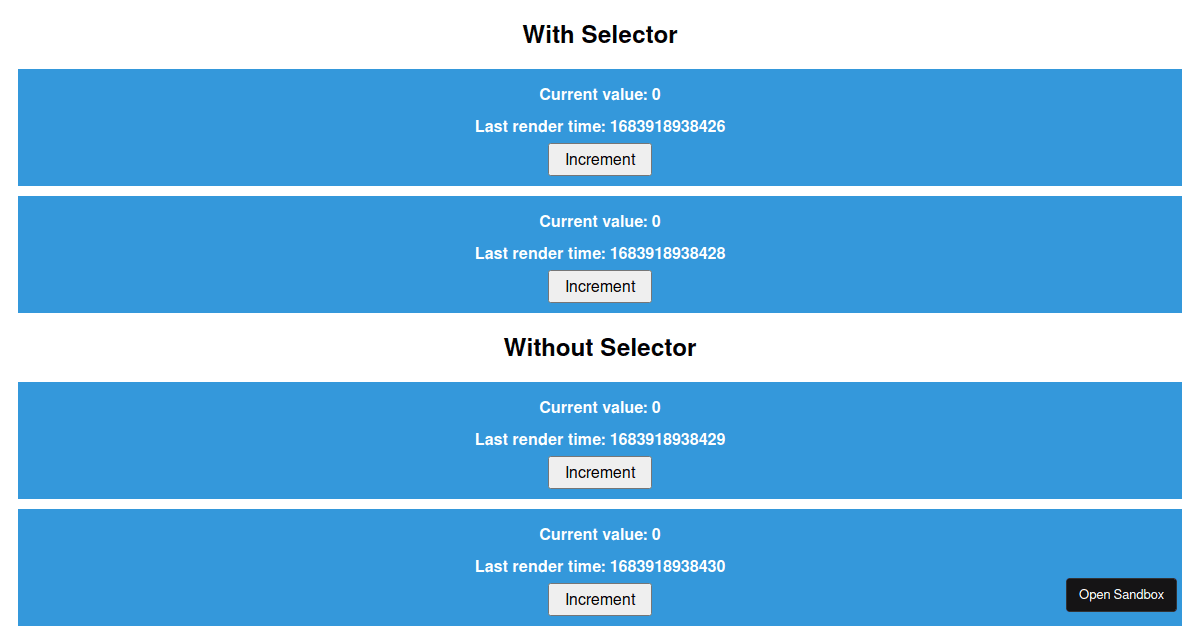The height and width of the screenshot is (630, 1200).
Task: Click white gap between the two With Selector panels
Action: pos(600,191)
